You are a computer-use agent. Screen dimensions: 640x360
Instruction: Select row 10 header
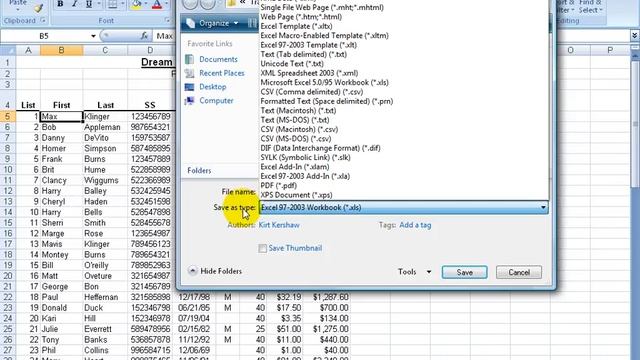(x=8, y=169)
